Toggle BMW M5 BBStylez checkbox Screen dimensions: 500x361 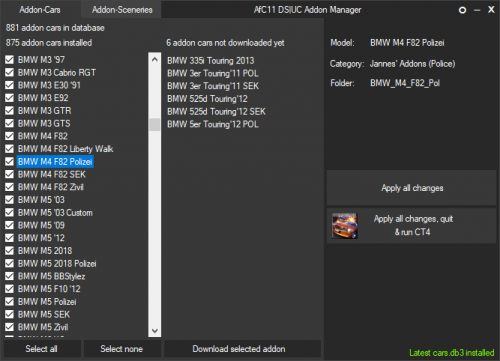[9, 276]
